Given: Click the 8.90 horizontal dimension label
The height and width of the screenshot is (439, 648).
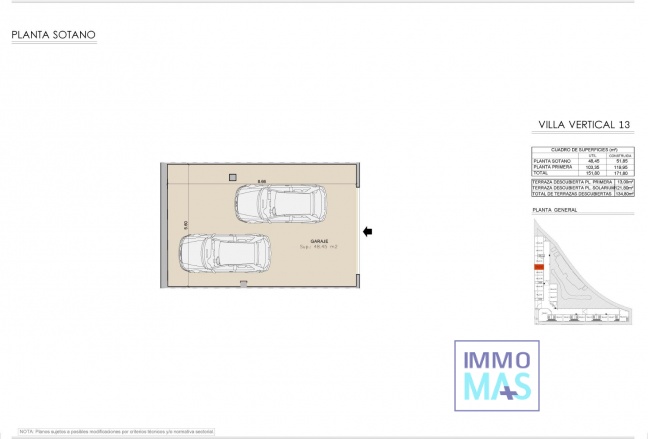Looking at the screenshot, I should 262,180.
